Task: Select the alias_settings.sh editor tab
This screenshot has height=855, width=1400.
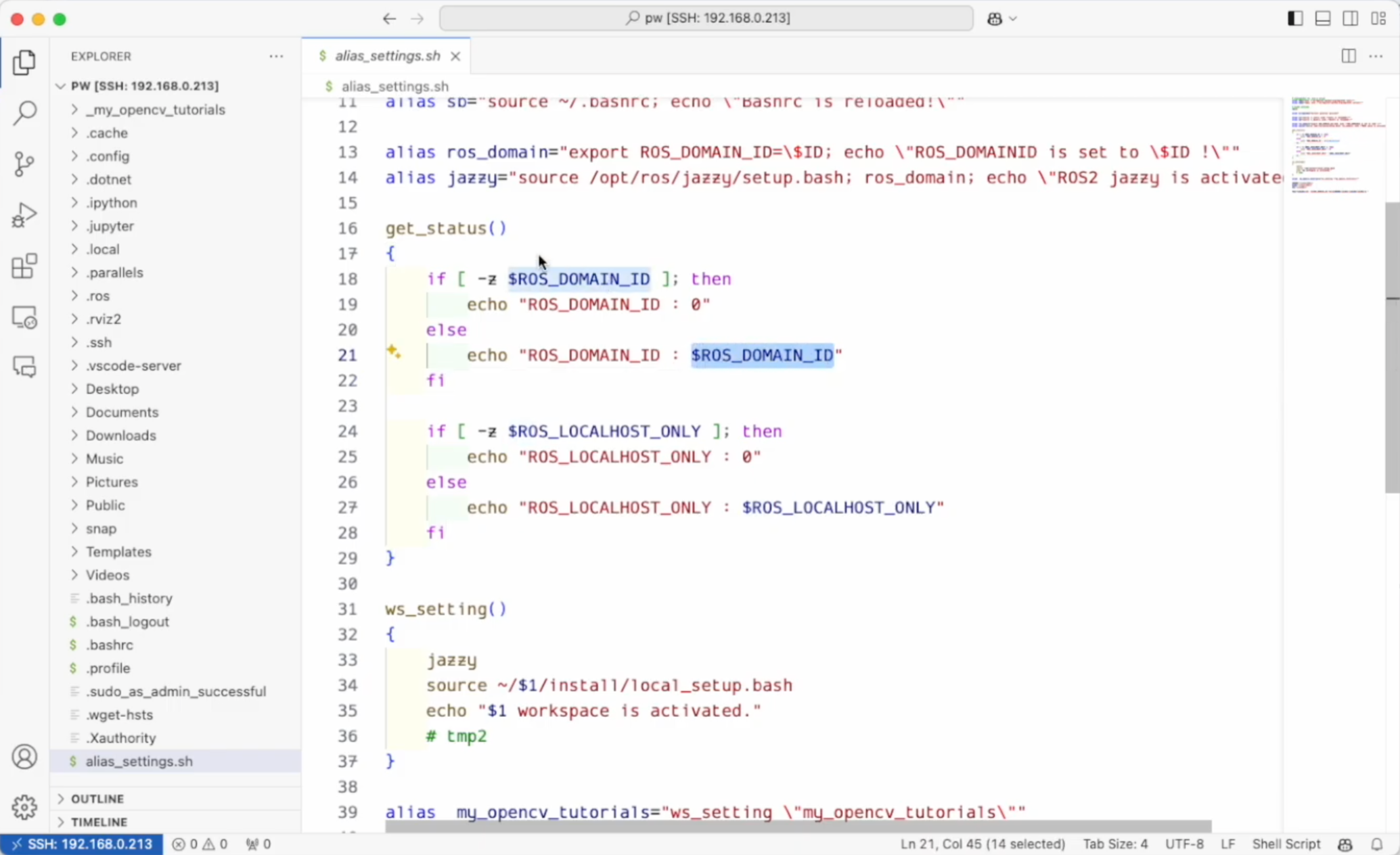Action: pyautogui.click(x=387, y=56)
